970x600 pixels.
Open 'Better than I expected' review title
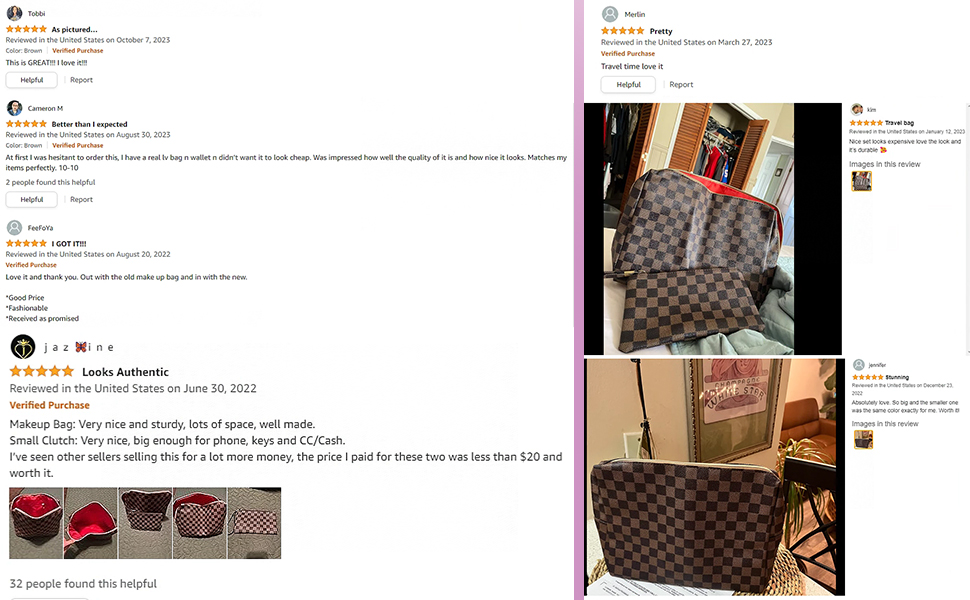click(x=89, y=124)
